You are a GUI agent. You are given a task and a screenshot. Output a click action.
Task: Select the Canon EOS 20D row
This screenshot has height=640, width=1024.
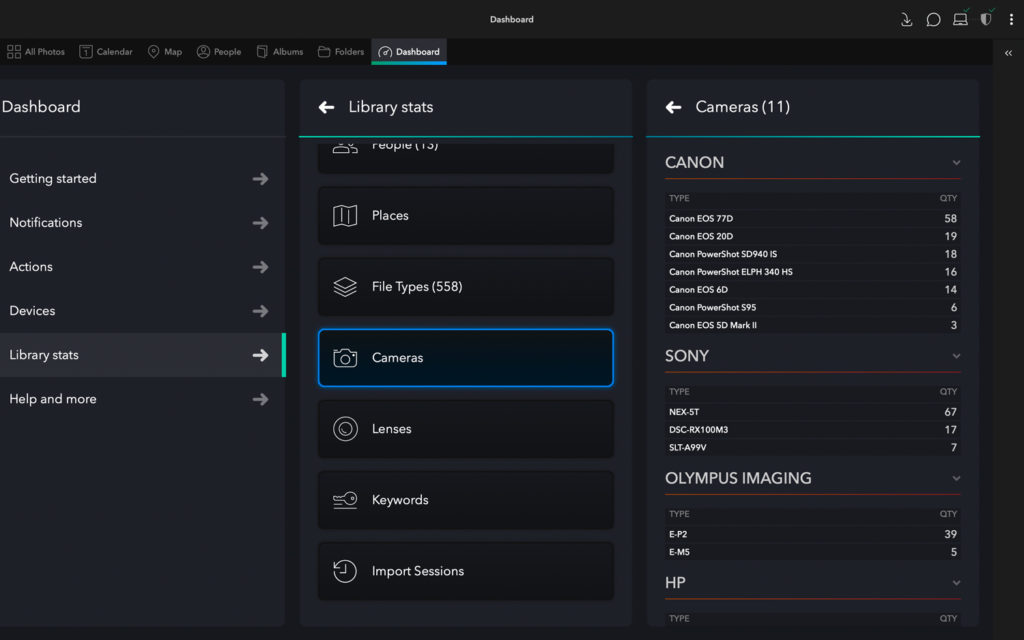tap(812, 236)
